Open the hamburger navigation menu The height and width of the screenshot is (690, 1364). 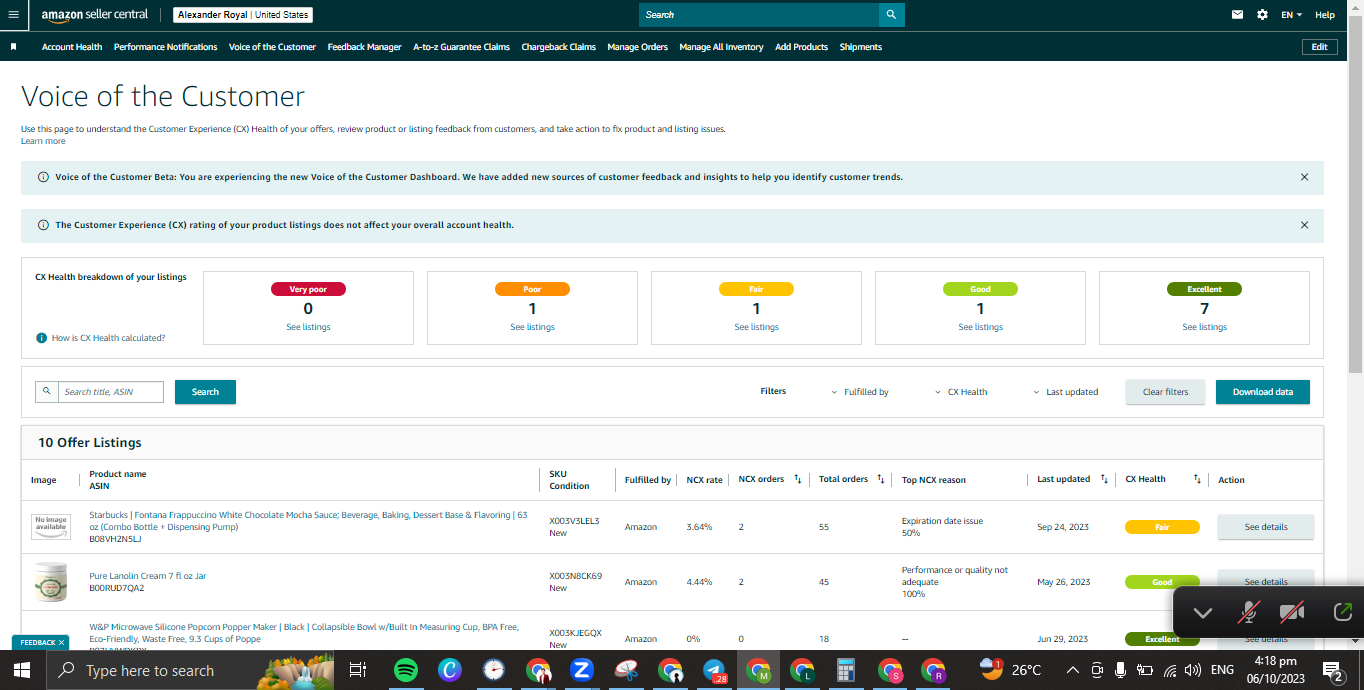(13, 15)
